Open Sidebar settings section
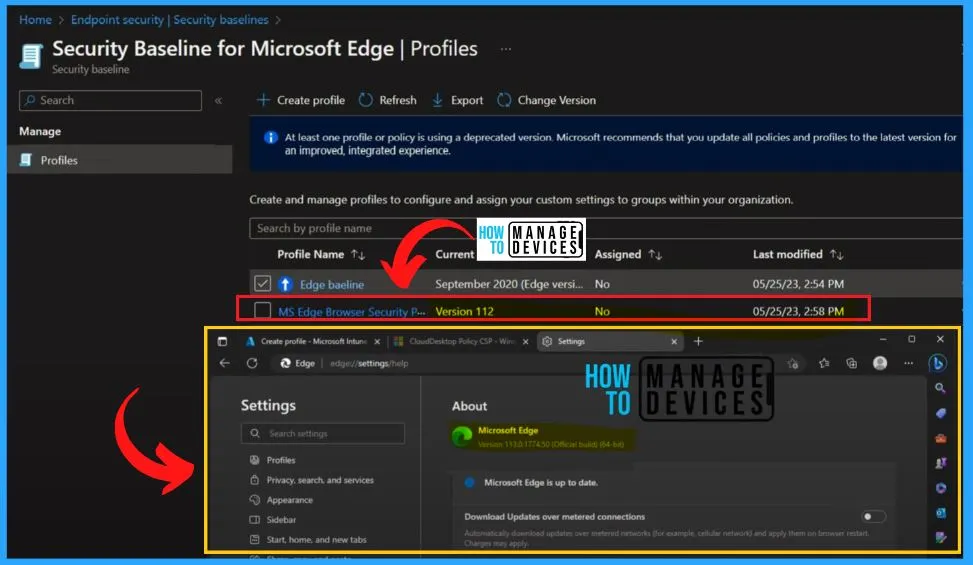 [281, 520]
